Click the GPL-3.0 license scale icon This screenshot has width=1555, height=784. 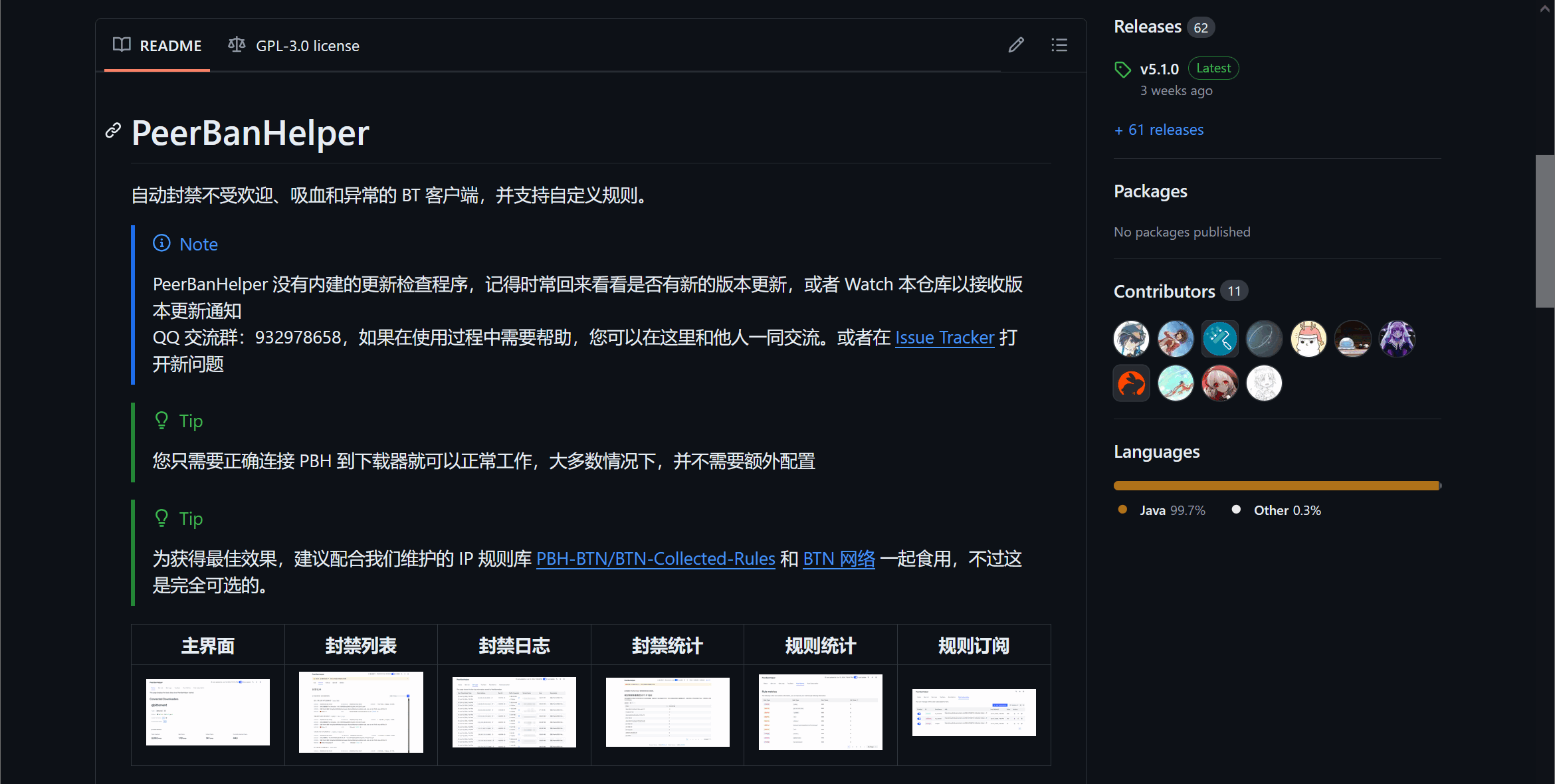(237, 45)
